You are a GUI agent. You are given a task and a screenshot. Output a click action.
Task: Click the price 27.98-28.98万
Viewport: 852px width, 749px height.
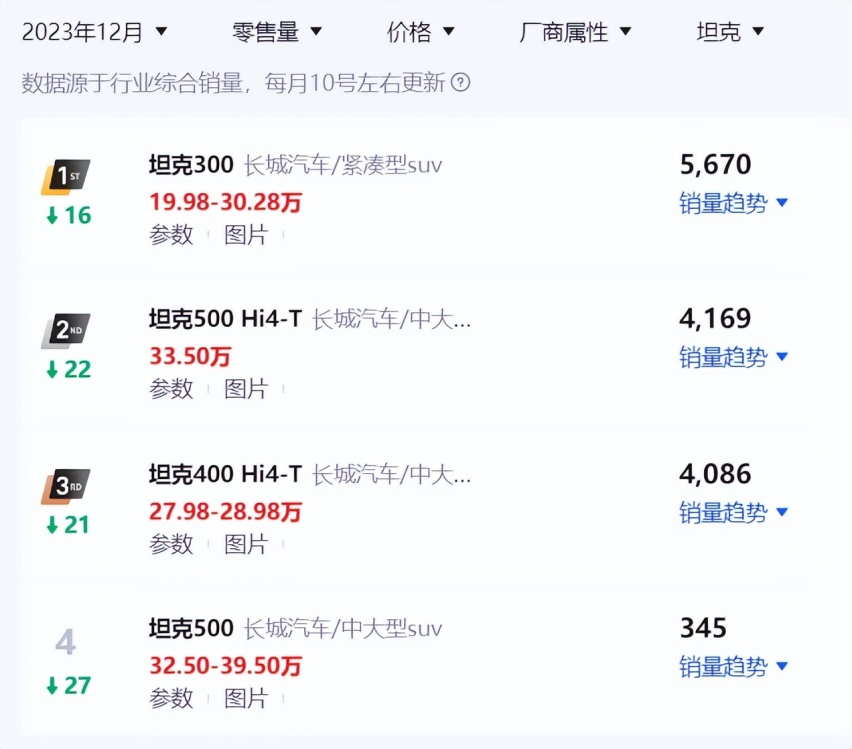(225, 511)
